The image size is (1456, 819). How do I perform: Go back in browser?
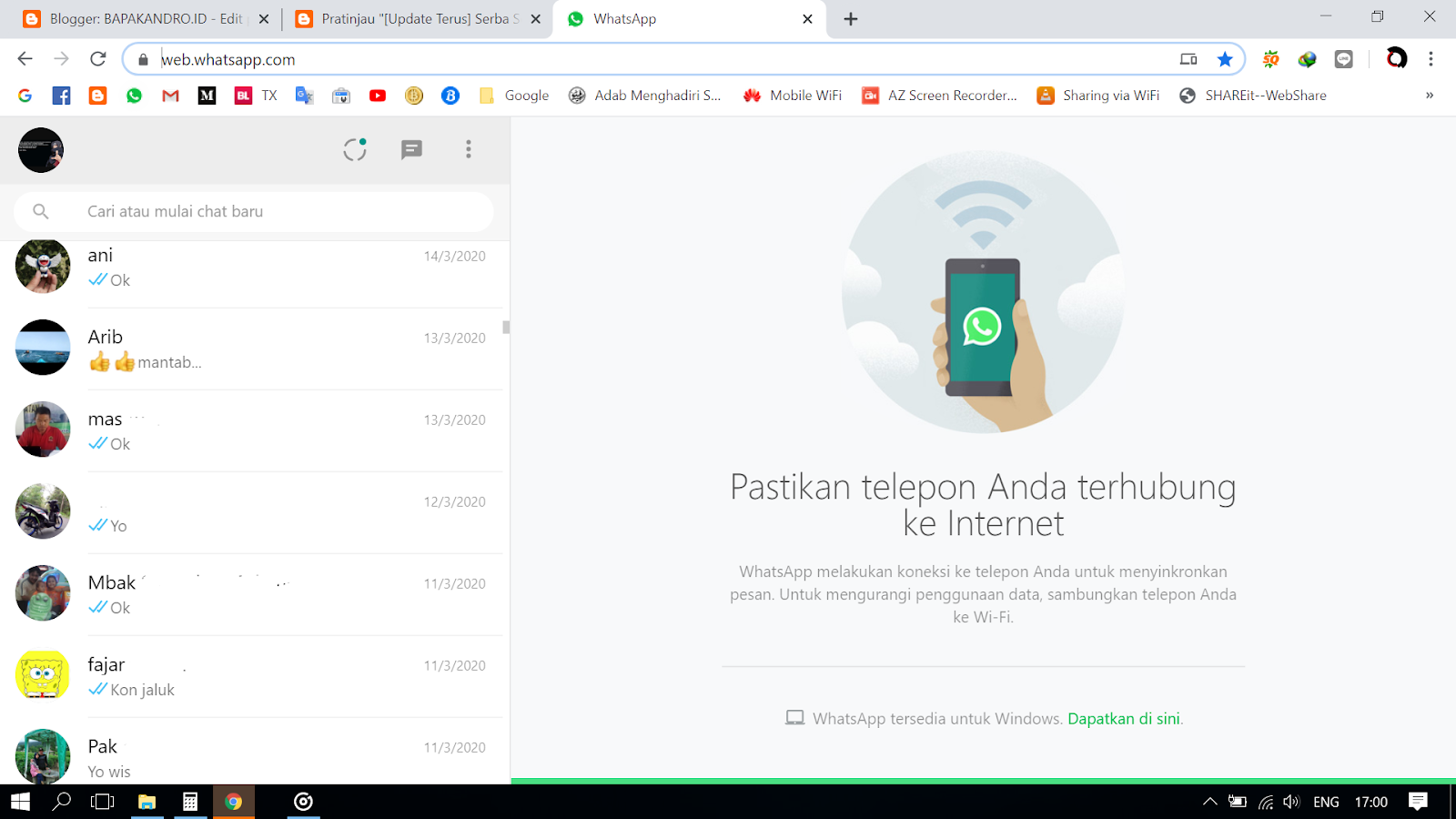tap(25, 59)
